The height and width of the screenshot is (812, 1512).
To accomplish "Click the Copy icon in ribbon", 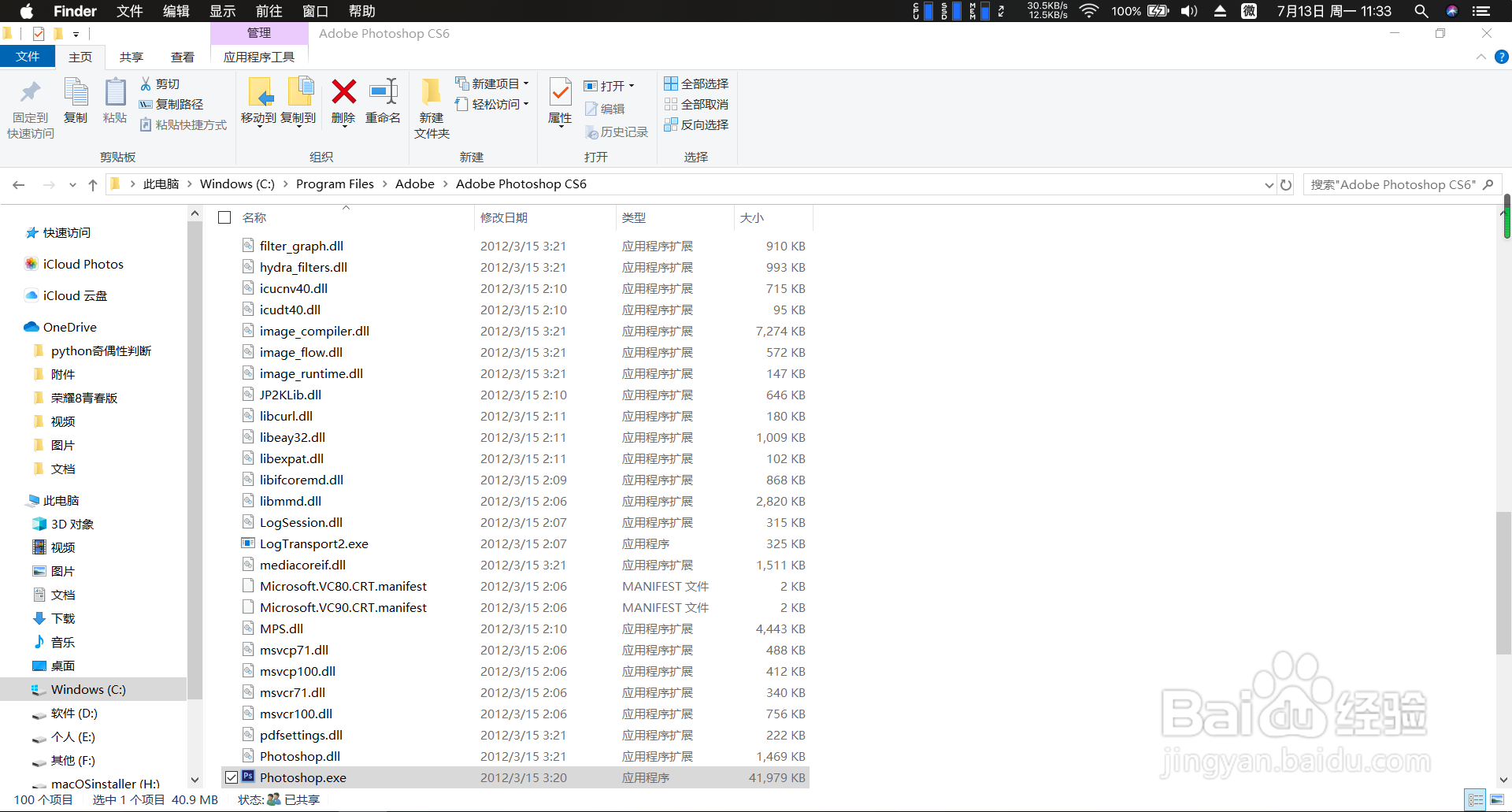I will 76,92.
